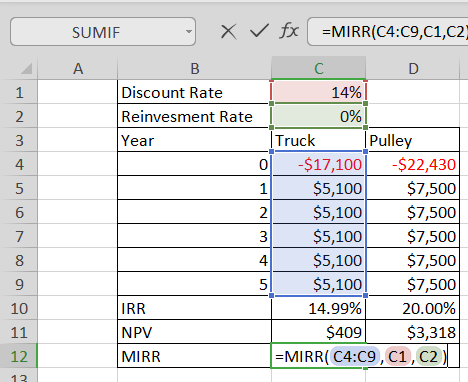Image resolution: width=468 pixels, height=382 pixels.
Task: Click the Reinvesment Rate label cell
Action: tap(195, 116)
